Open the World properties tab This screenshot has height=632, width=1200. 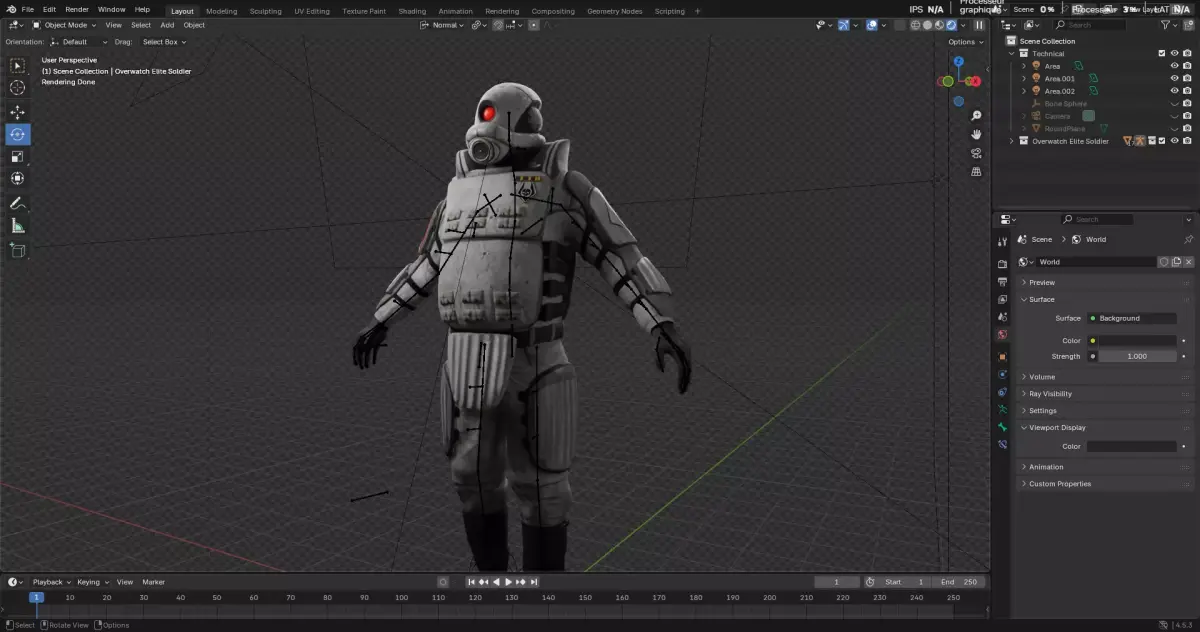click(x=1002, y=335)
